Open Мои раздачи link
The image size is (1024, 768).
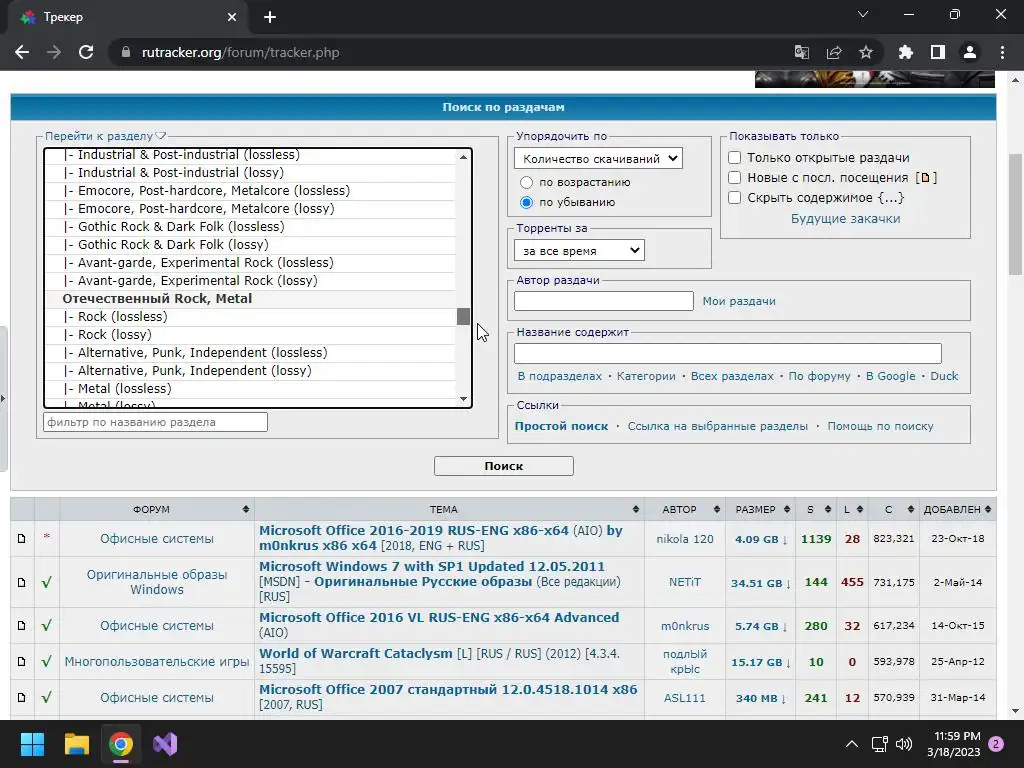[739, 301]
